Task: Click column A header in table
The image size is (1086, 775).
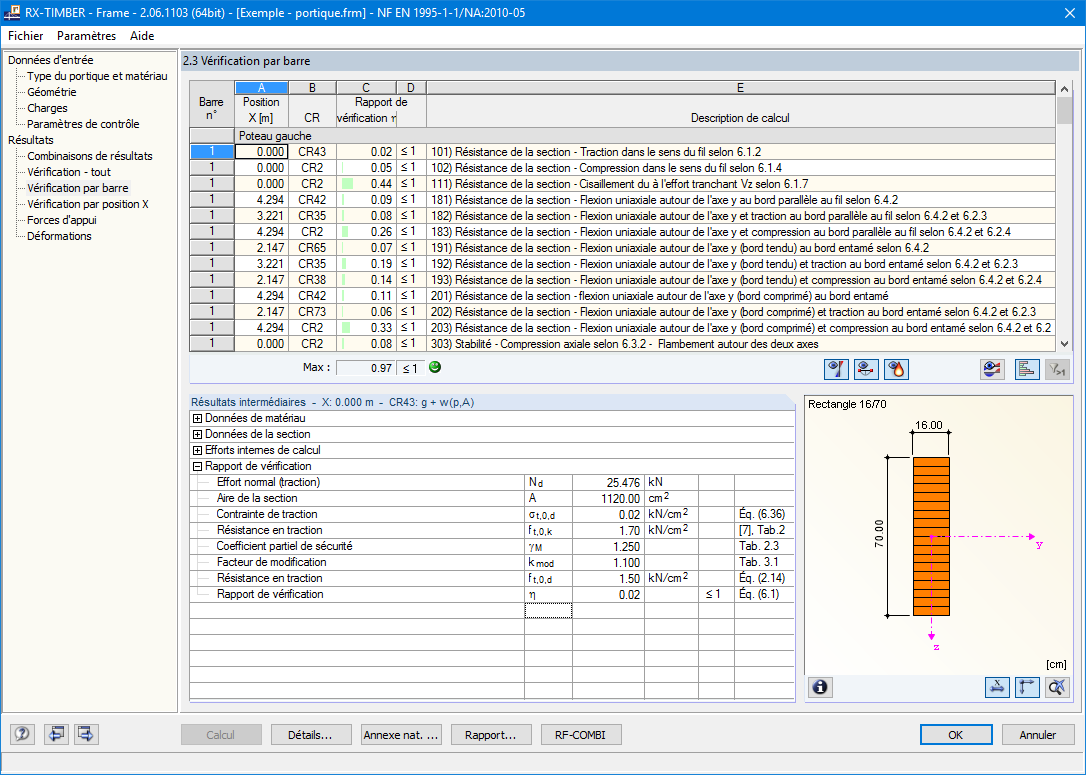Action: pyautogui.click(x=261, y=88)
